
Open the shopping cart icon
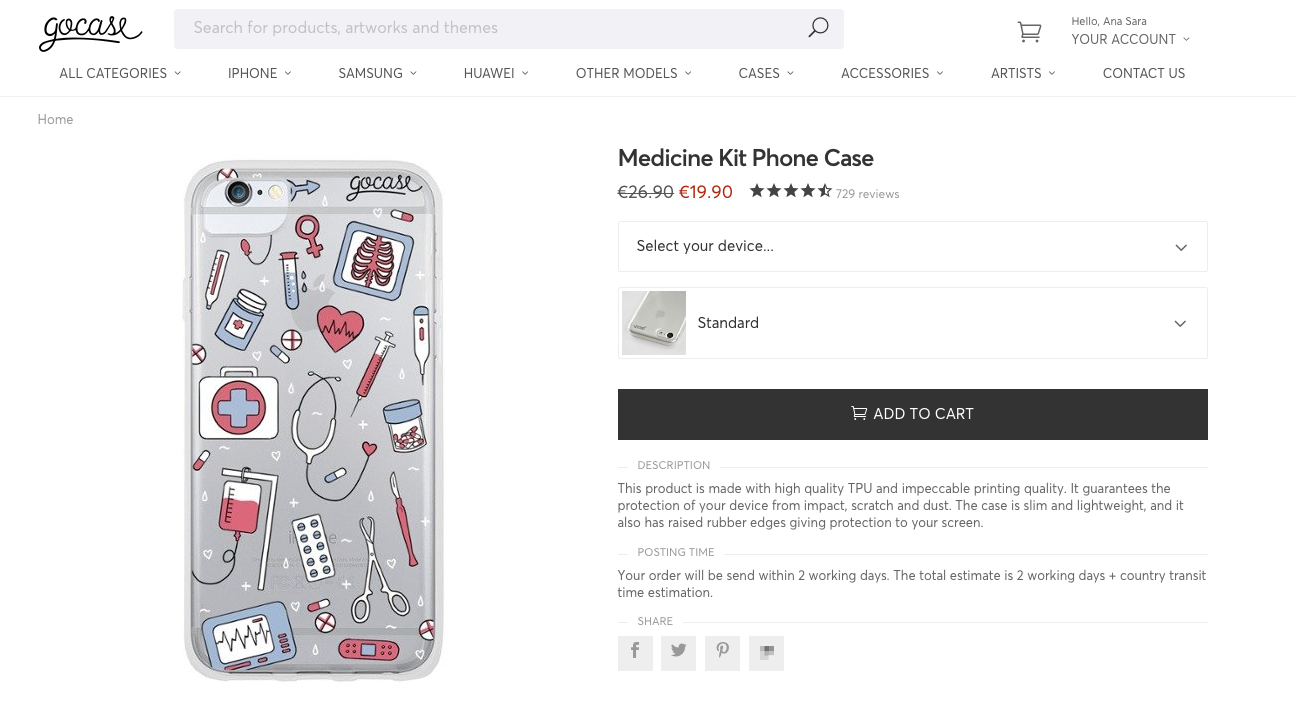coord(1029,32)
